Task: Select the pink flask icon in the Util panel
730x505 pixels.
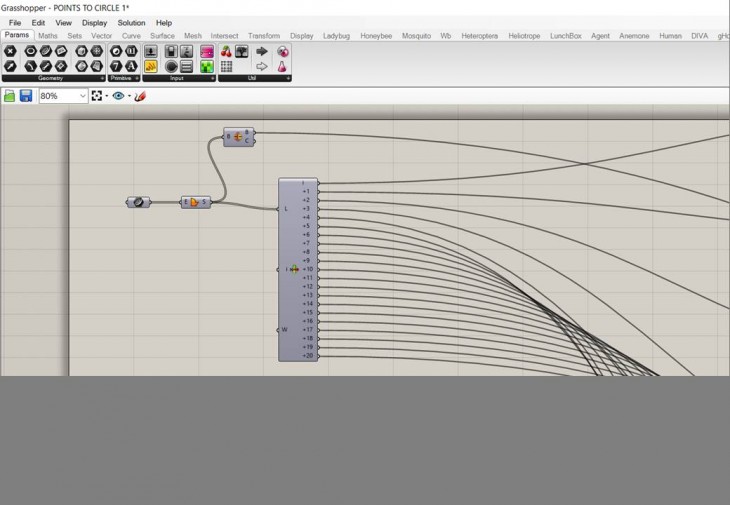Action: click(283, 67)
